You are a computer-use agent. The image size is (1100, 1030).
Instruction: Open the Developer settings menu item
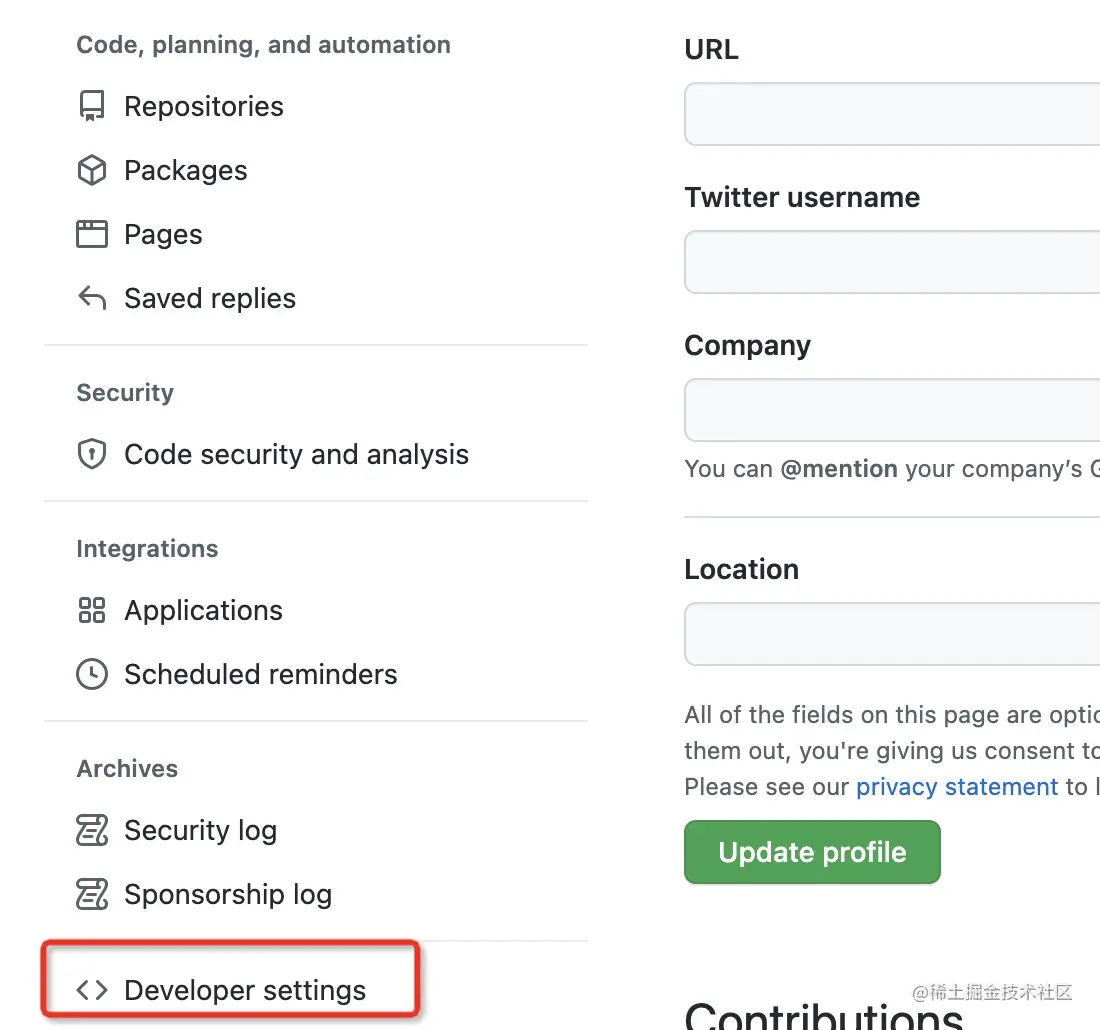(x=245, y=990)
